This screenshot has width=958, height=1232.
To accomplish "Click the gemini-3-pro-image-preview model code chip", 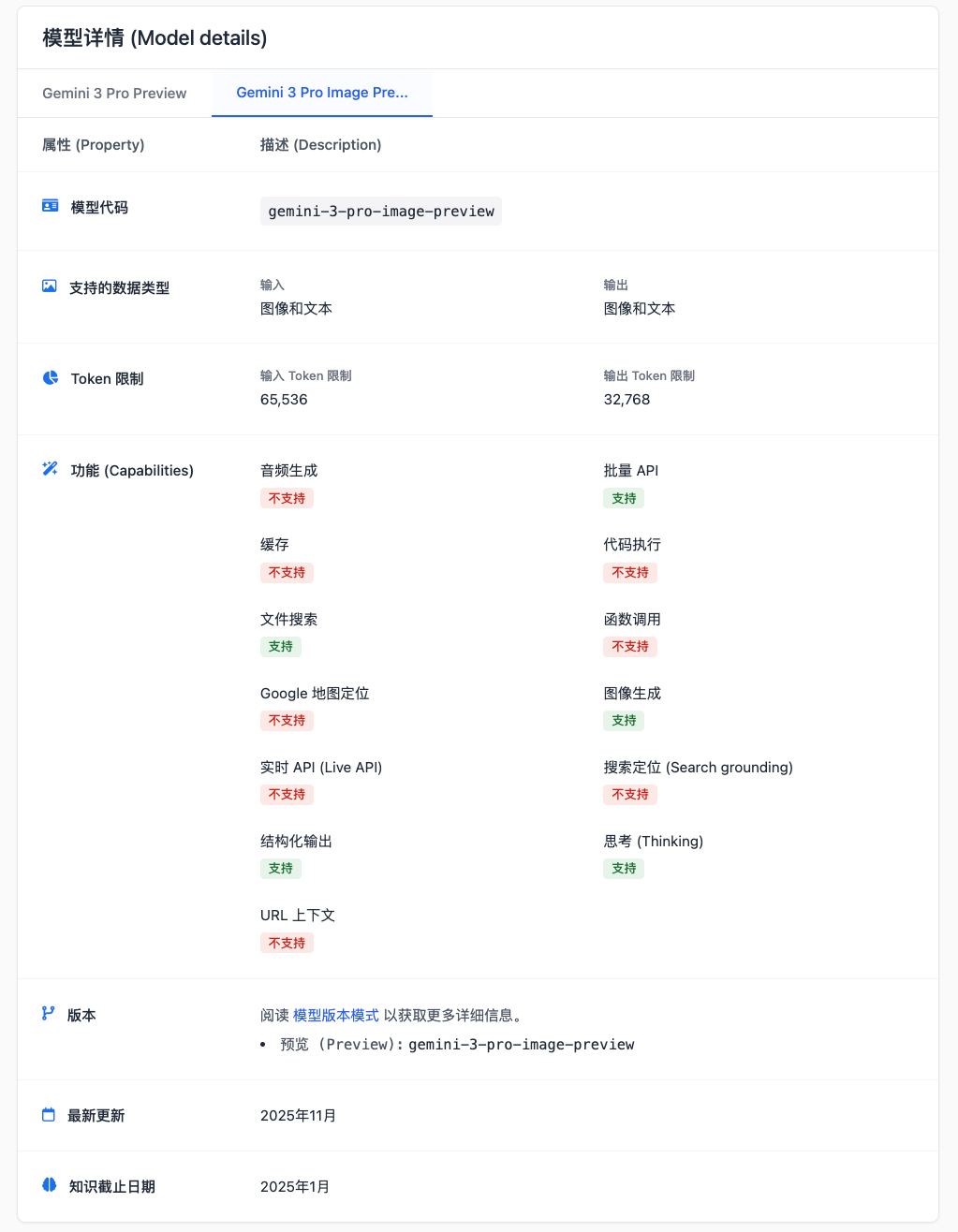I will (381, 212).
